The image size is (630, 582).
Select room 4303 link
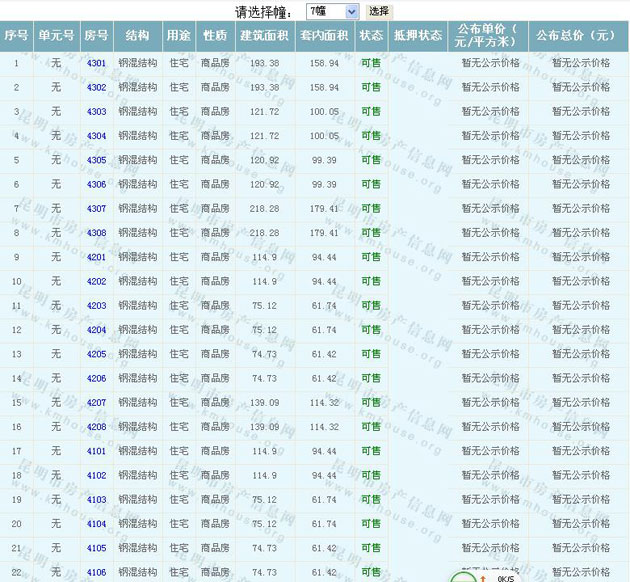point(96,112)
